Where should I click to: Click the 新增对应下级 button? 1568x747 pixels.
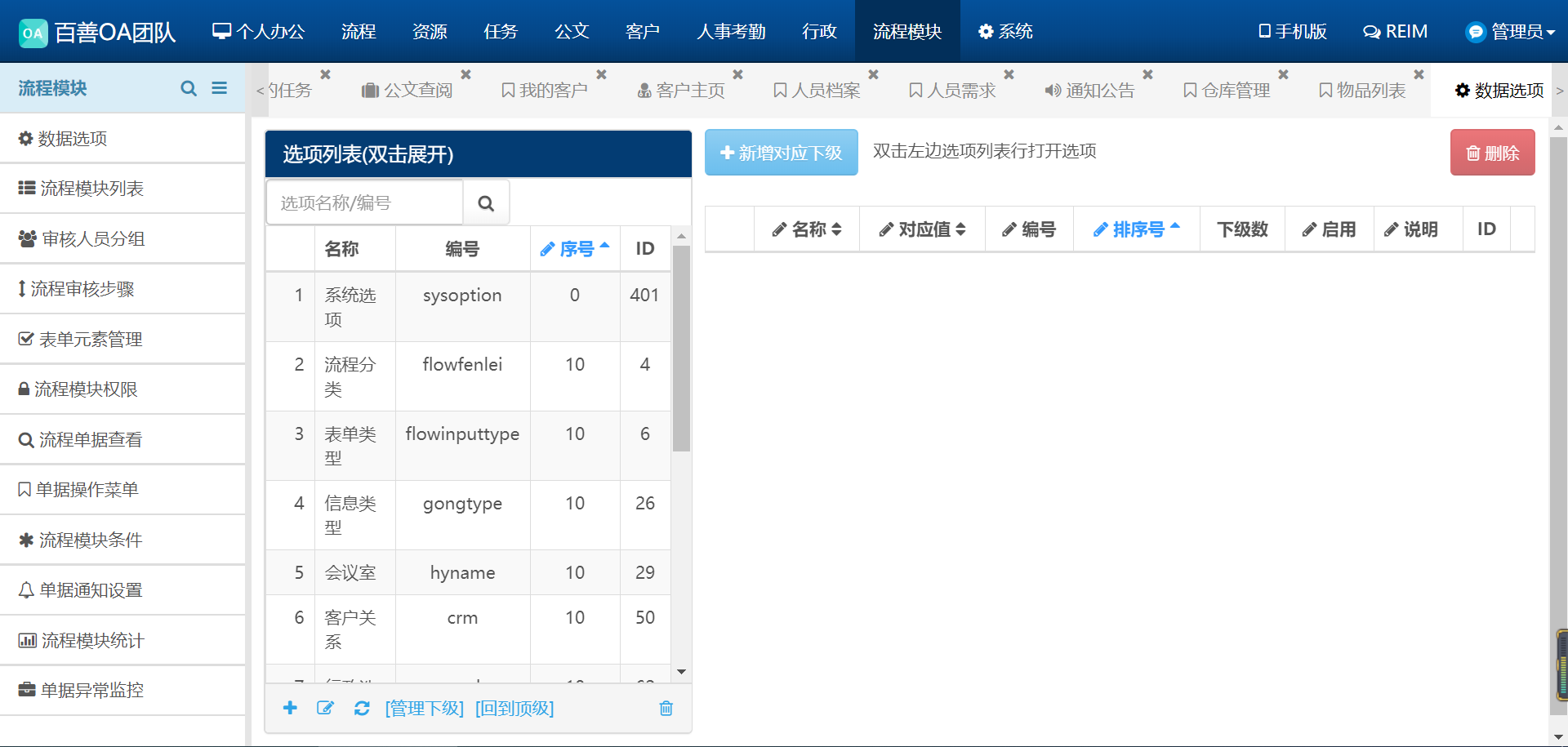tap(781, 153)
